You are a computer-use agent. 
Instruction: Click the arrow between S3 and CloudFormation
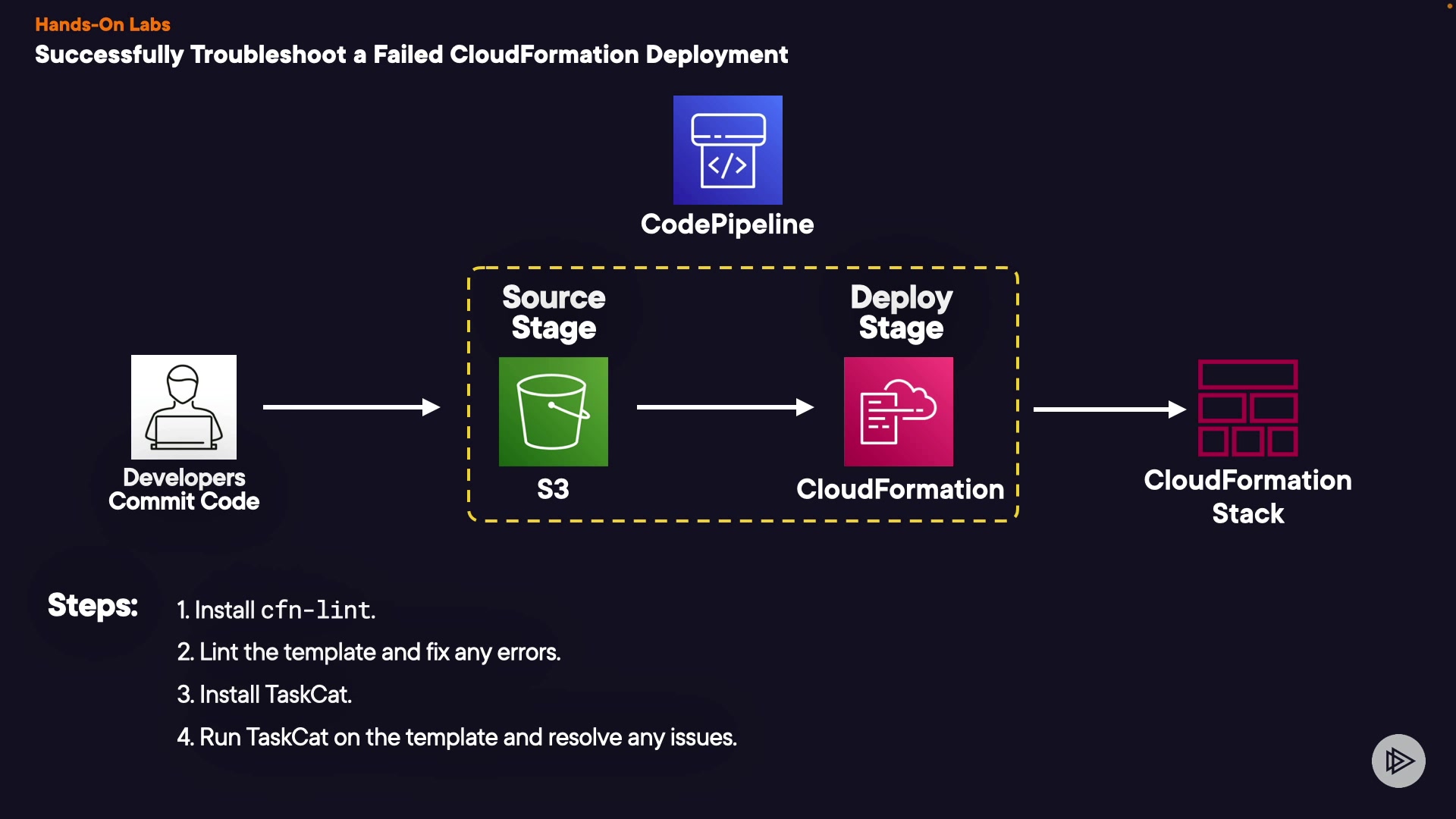pyautogui.click(x=724, y=407)
